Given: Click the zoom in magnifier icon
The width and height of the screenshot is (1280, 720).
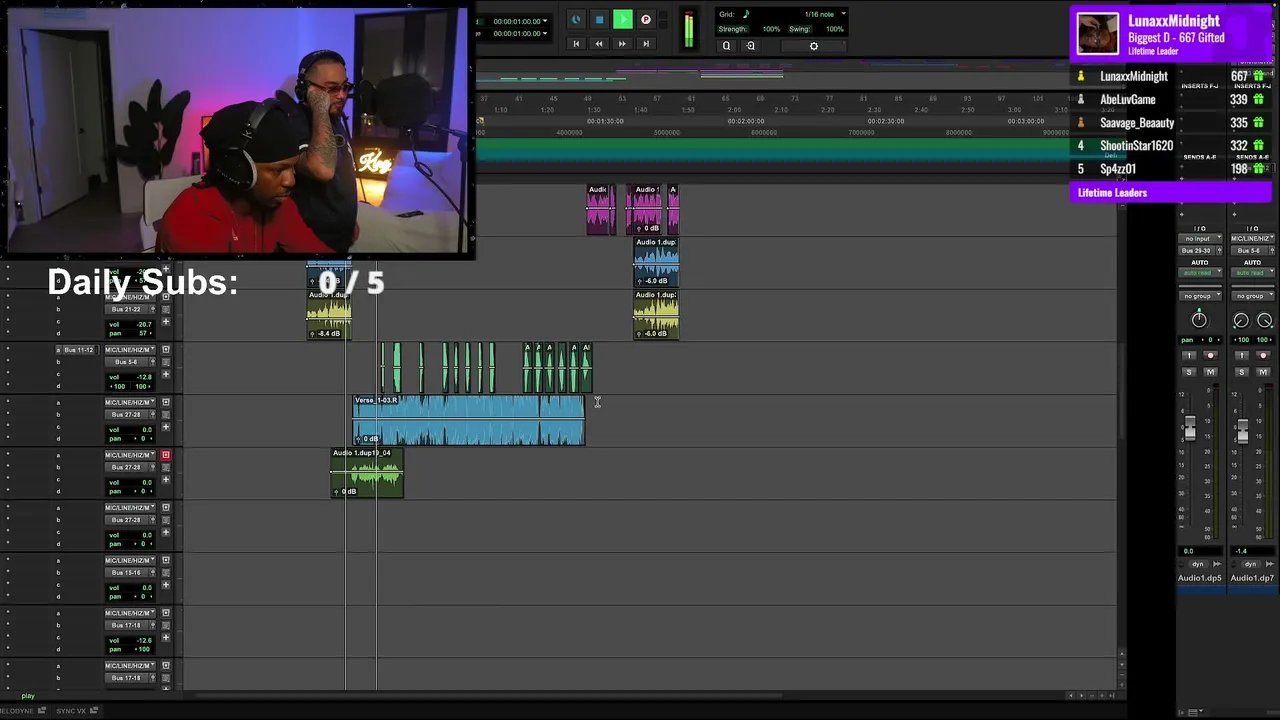Looking at the screenshot, I should [750, 46].
